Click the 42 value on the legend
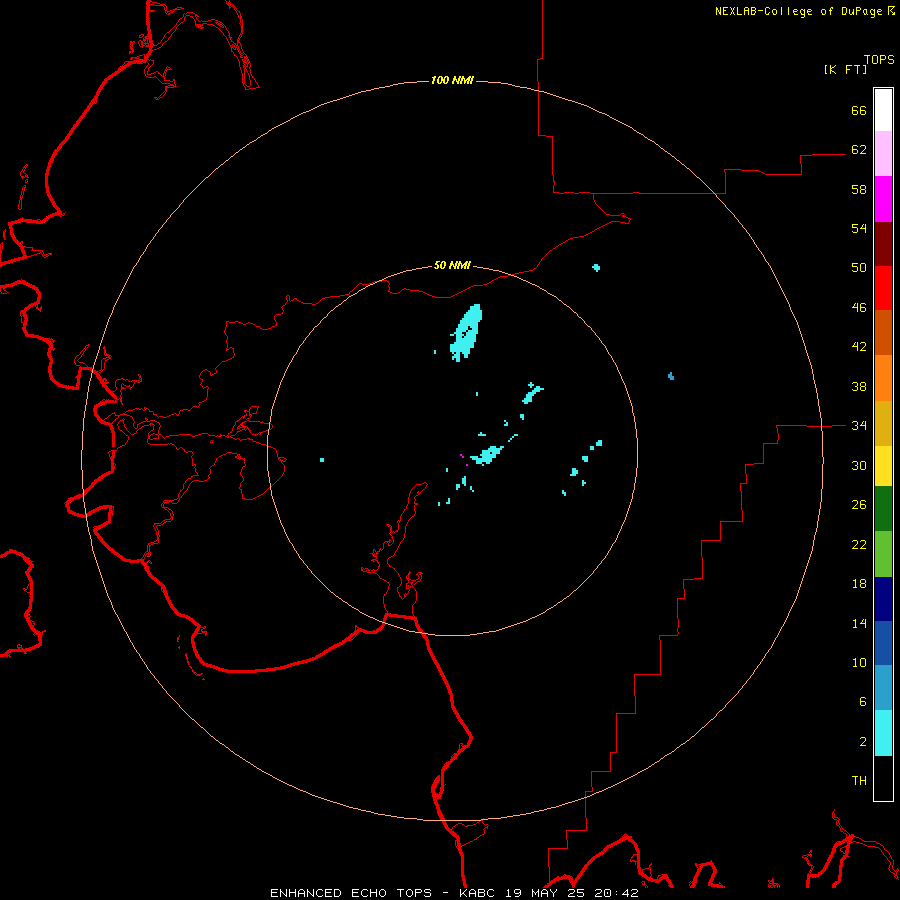 point(859,346)
